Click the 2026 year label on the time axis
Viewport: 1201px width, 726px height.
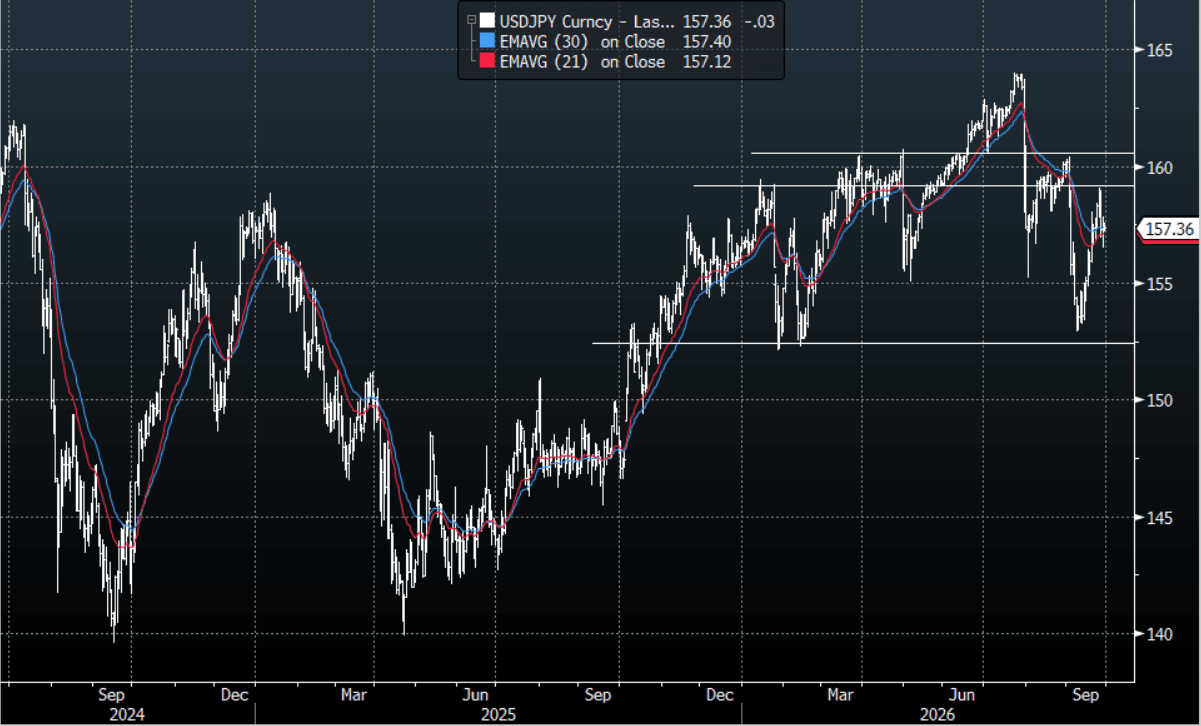coord(940,714)
